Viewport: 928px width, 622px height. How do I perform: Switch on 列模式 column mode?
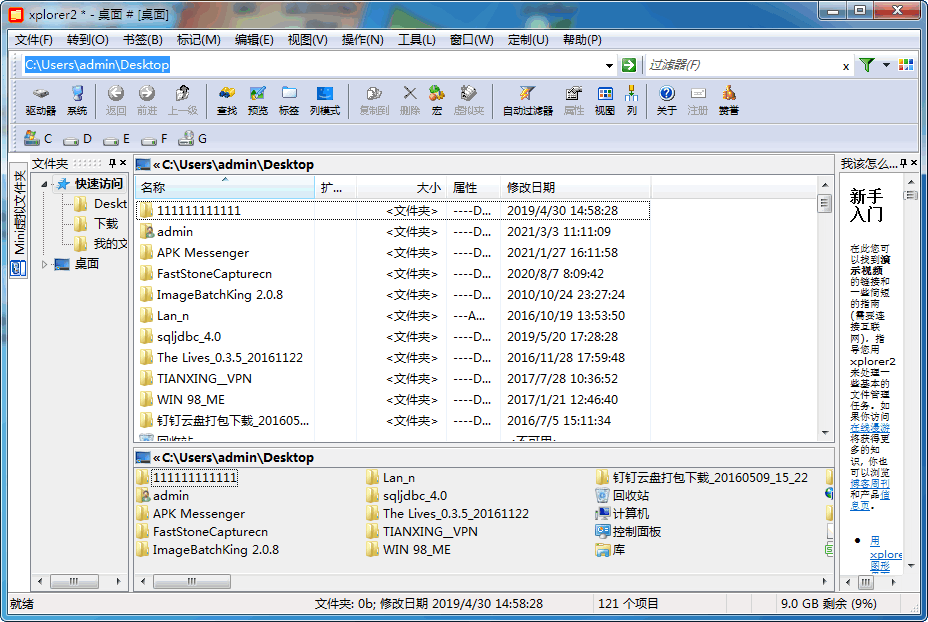point(325,101)
